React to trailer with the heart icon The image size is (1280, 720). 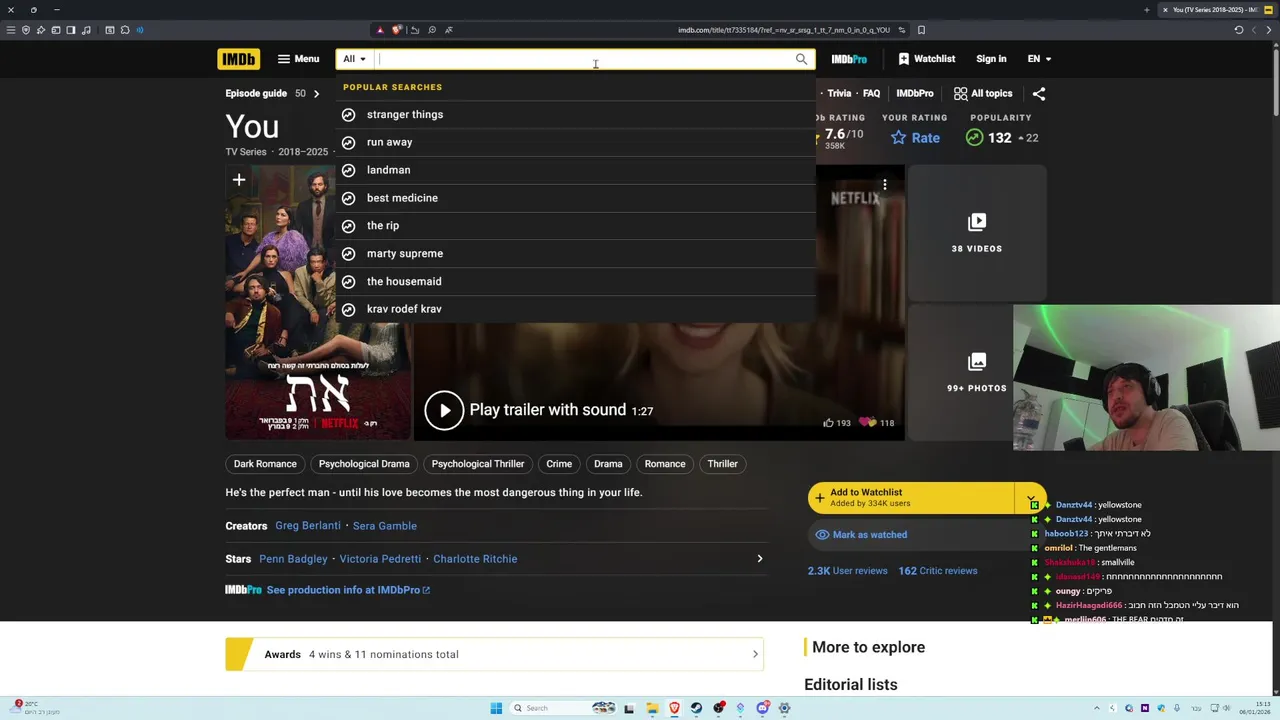(x=867, y=423)
